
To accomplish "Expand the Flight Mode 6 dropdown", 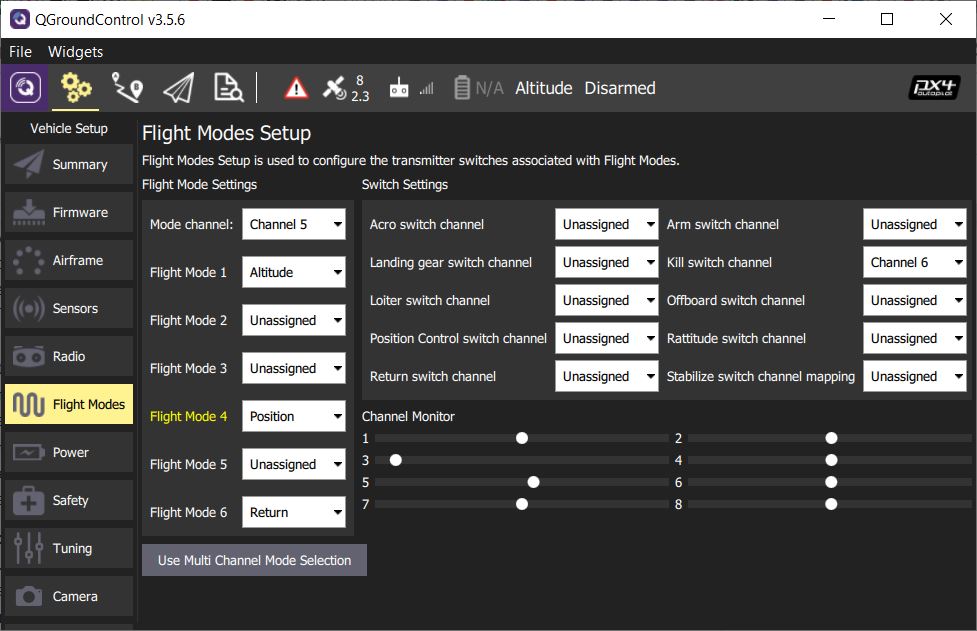I will point(293,512).
